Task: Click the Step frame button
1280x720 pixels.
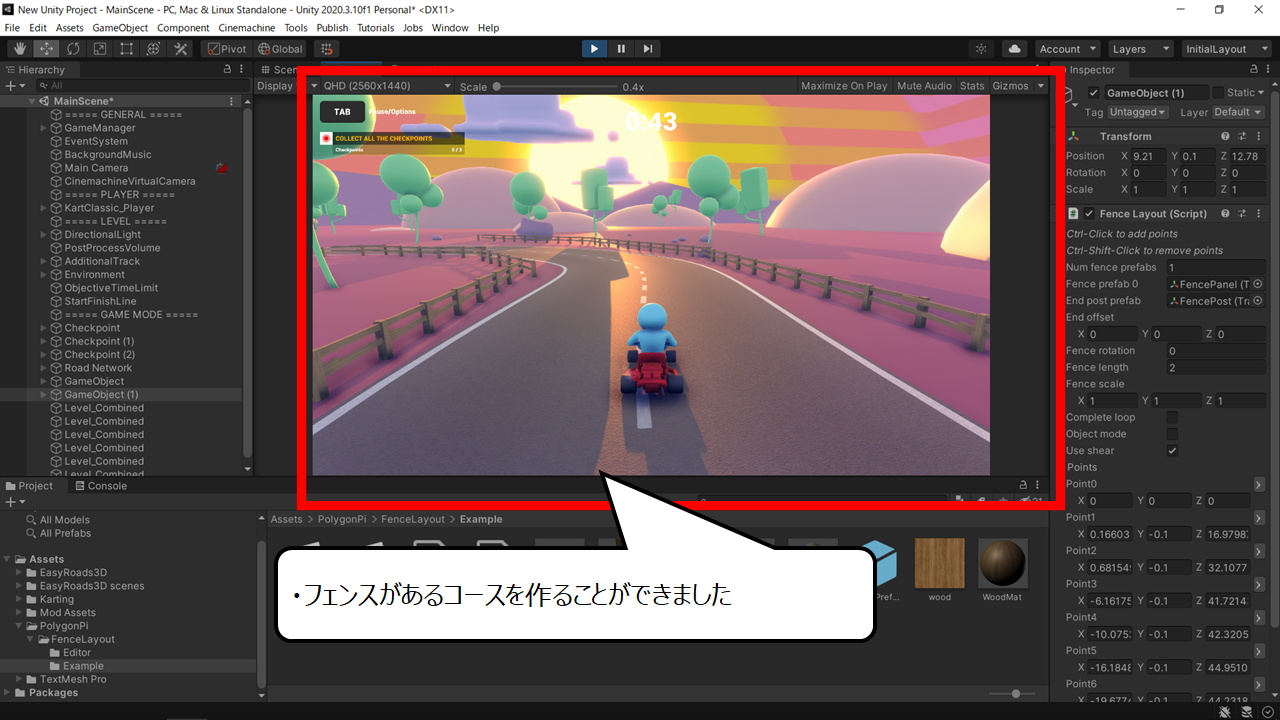Action: pos(648,49)
